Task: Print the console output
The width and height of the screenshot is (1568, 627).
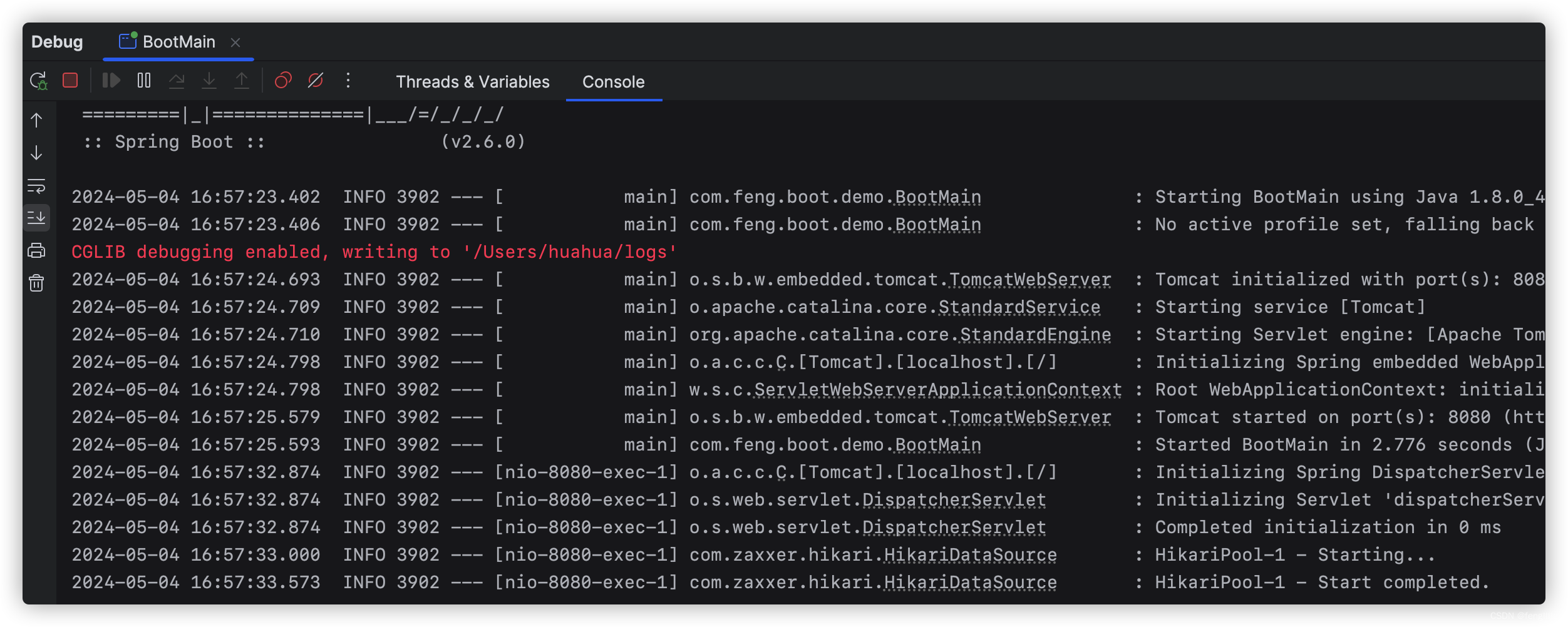Action: pyautogui.click(x=36, y=250)
